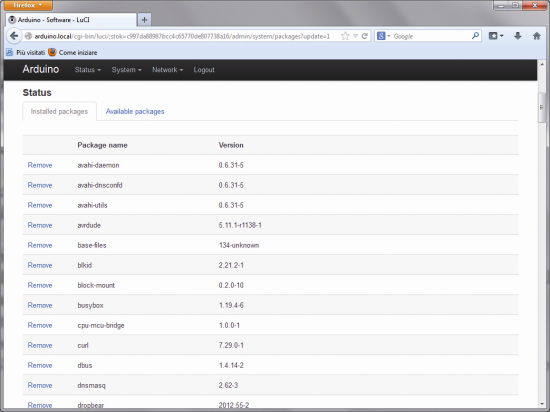Click the browser back arrow button
The image size is (550, 412).
click(x=14, y=36)
